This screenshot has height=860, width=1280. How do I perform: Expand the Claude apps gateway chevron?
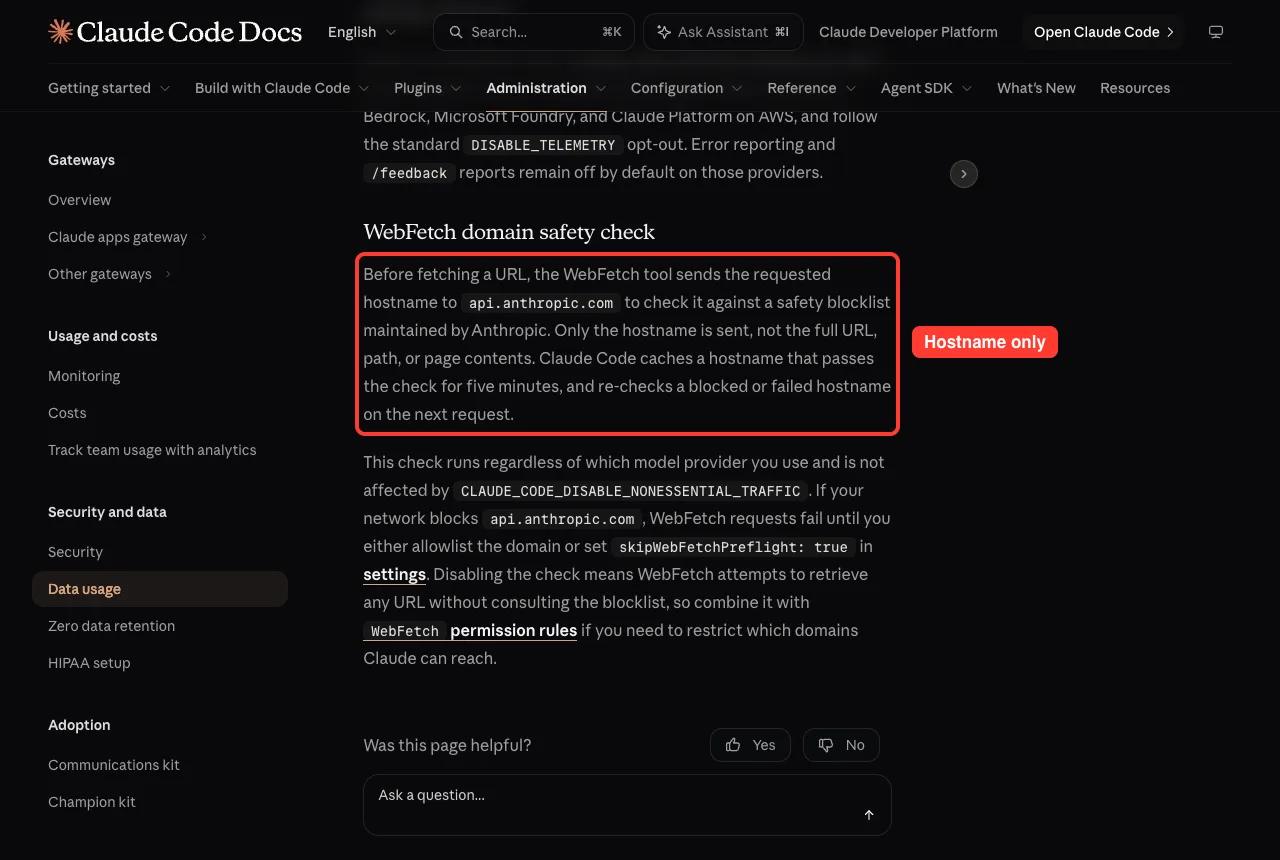(x=204, y=237)
